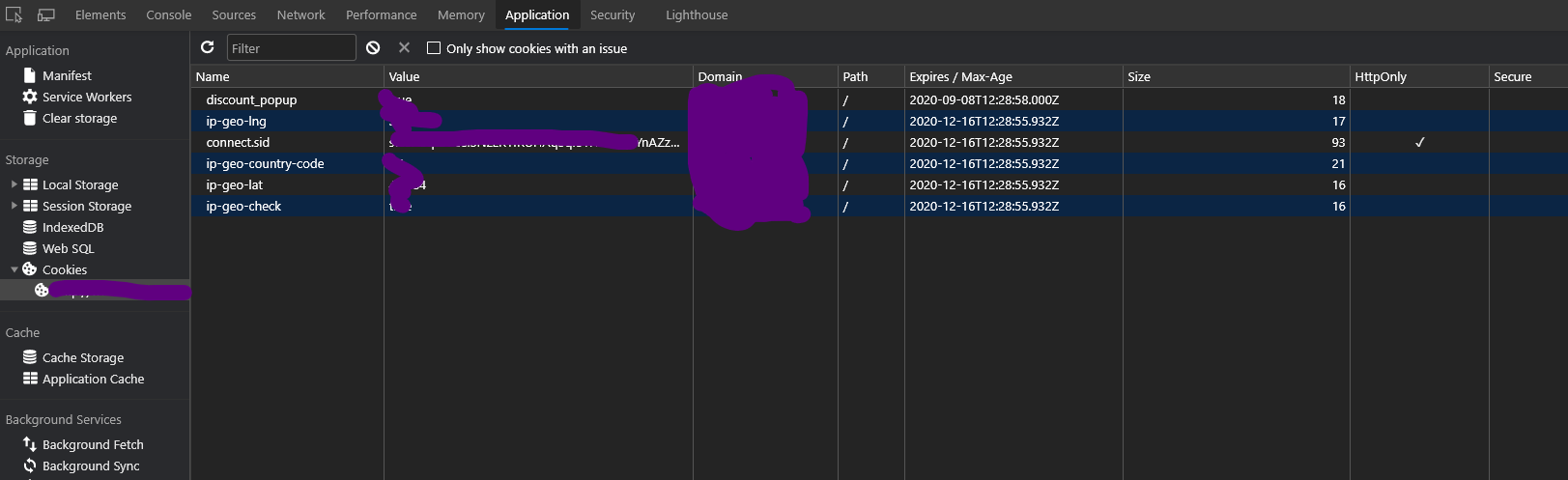Viewport: 1568px width, 480px height.
Task: Select the ip-geo-check cookie row
Action: (879, 206)
